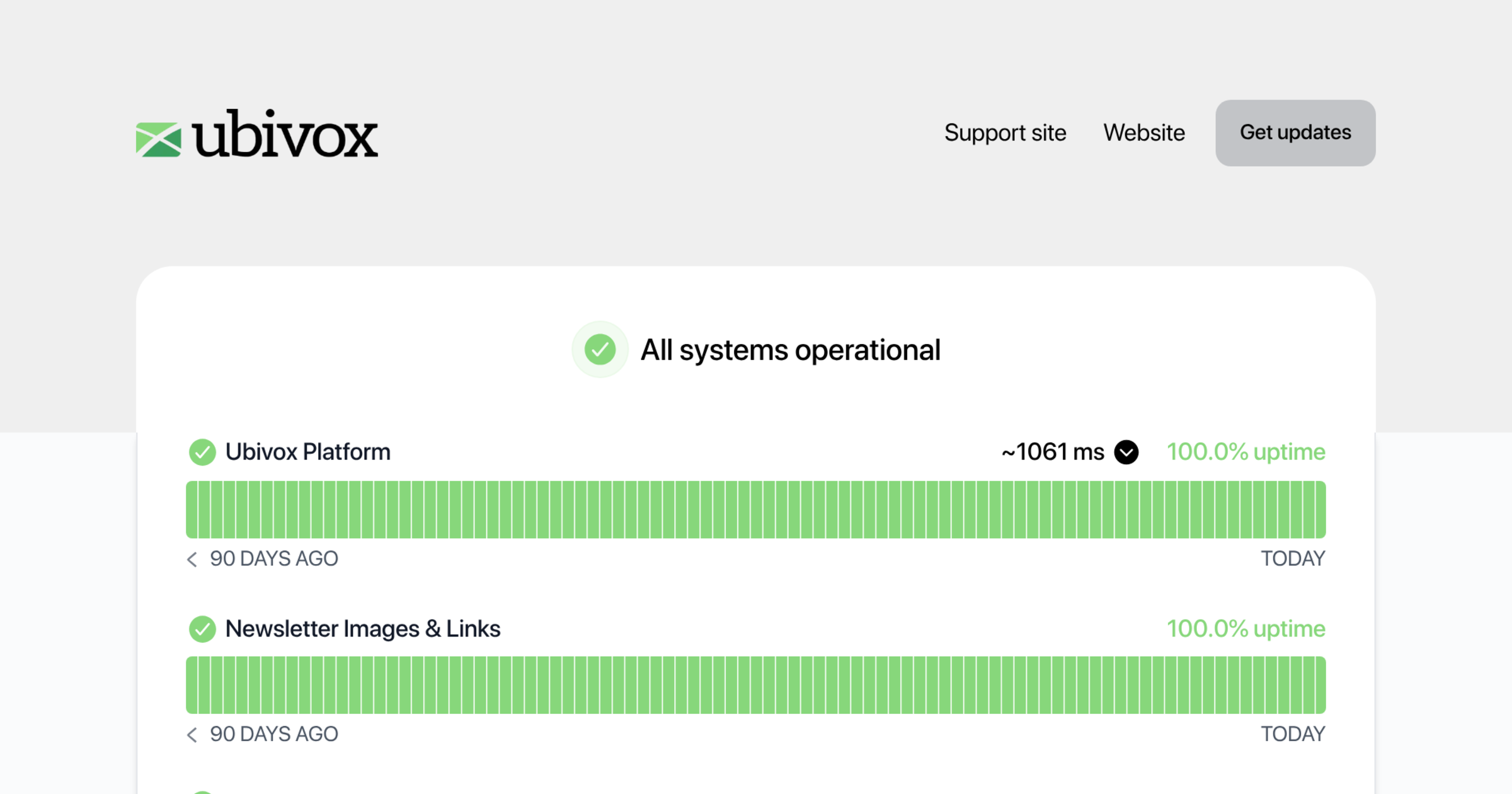Click "TODAY" label under Newsletter Images & Links
Viewport: 1512px width, 794px height.
1293,734
